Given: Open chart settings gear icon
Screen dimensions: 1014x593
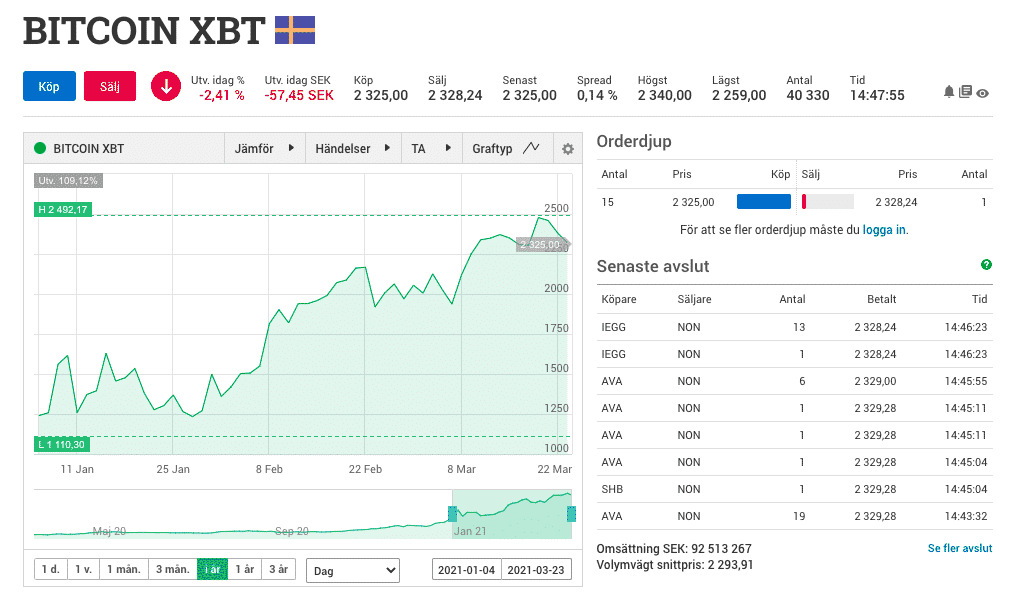Looking at the screenshot, I should (568, 149).
